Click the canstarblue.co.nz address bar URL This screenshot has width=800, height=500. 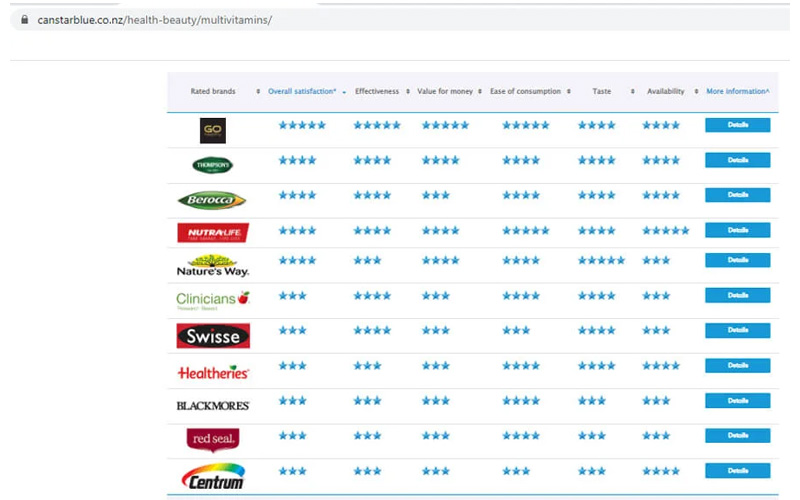tap(155, 20)
